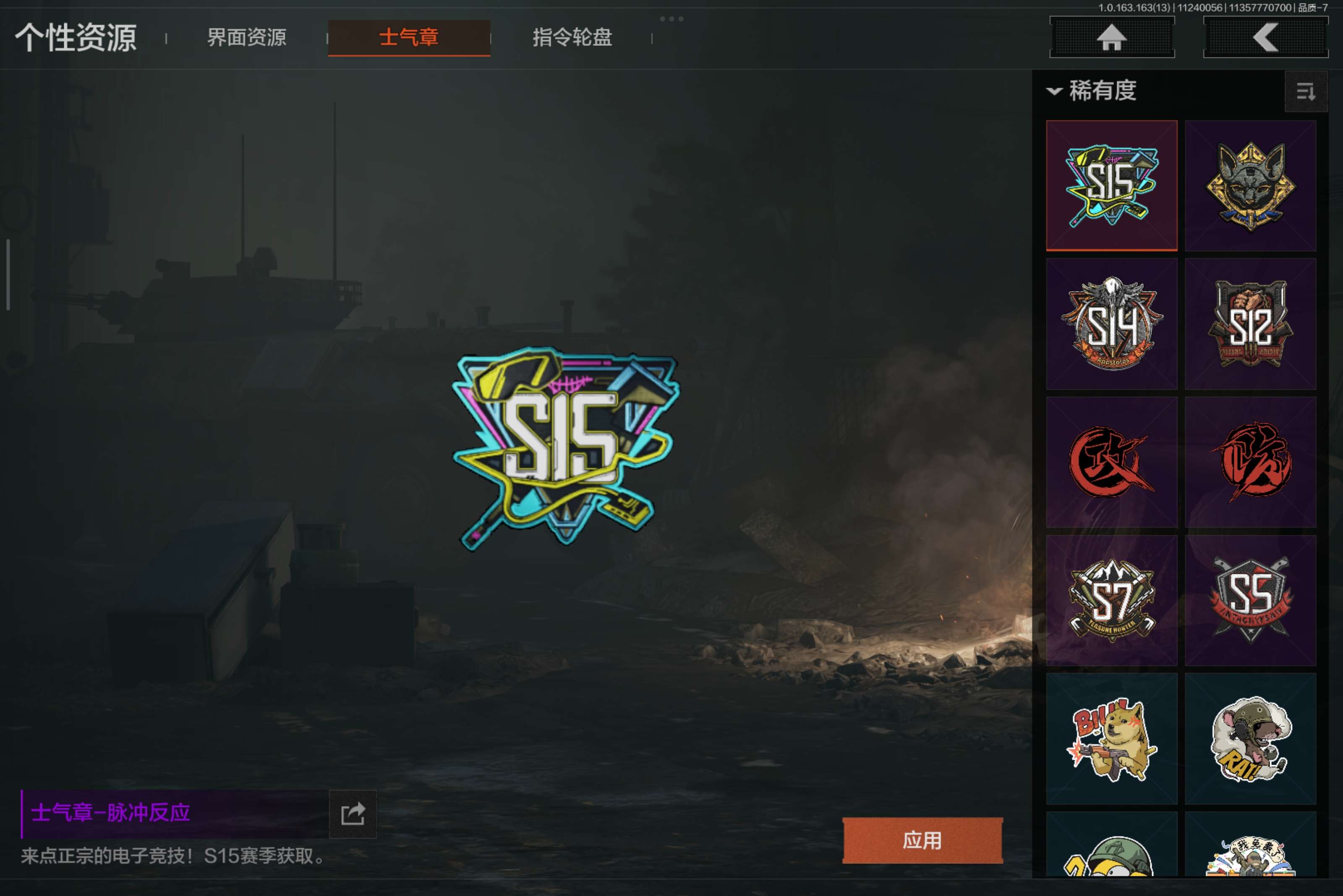This screenshot has height=896, width=1343.
Task: Toggle the sort order icon
Action: click(x=1306, y=91)
